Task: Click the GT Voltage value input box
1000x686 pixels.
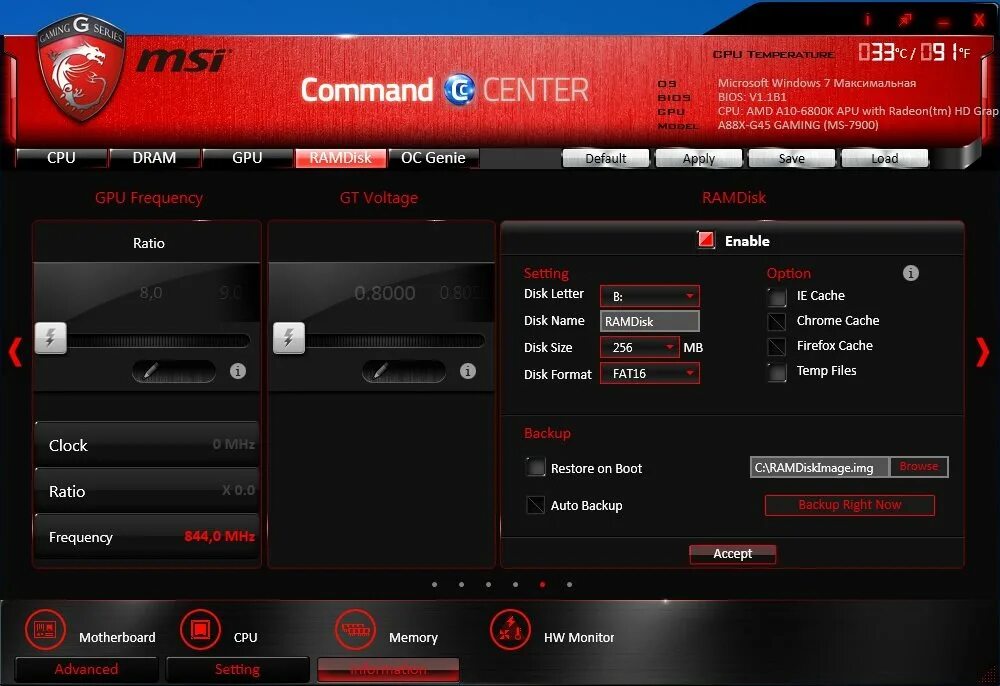Action: tap(404, 371)
